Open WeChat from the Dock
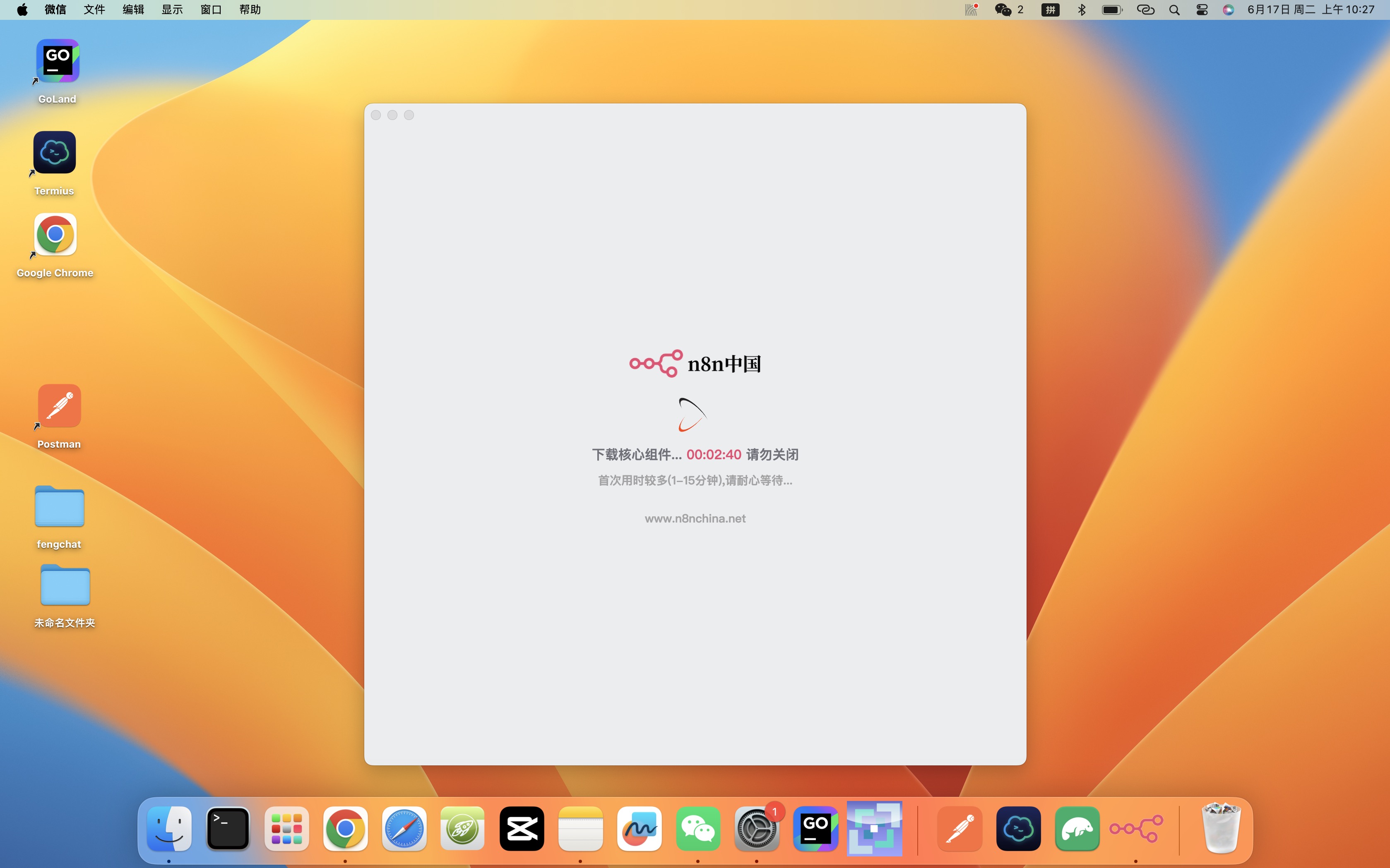Screen dimensions: 1390x868 (698, 828)
